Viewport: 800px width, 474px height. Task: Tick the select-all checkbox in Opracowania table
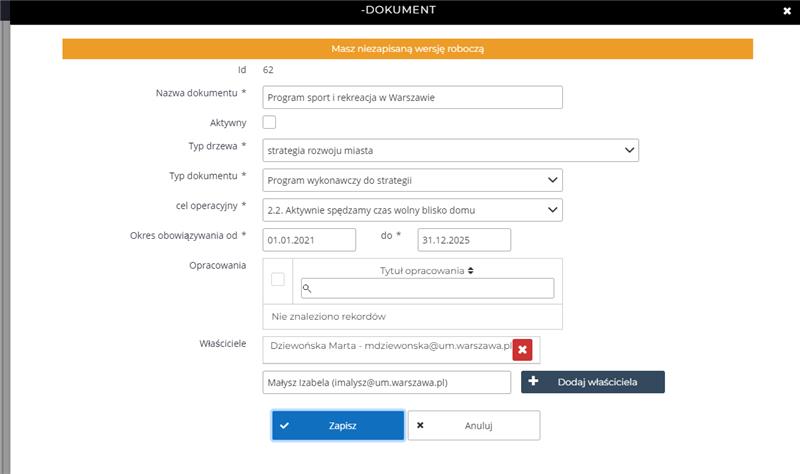tap(278, 279)
